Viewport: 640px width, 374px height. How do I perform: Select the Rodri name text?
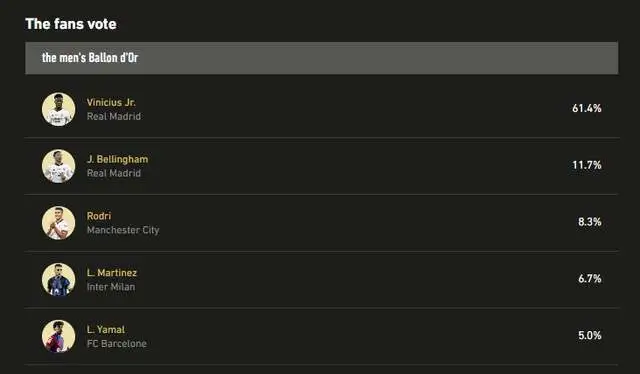pyautogui.click(x=99, y=216)
